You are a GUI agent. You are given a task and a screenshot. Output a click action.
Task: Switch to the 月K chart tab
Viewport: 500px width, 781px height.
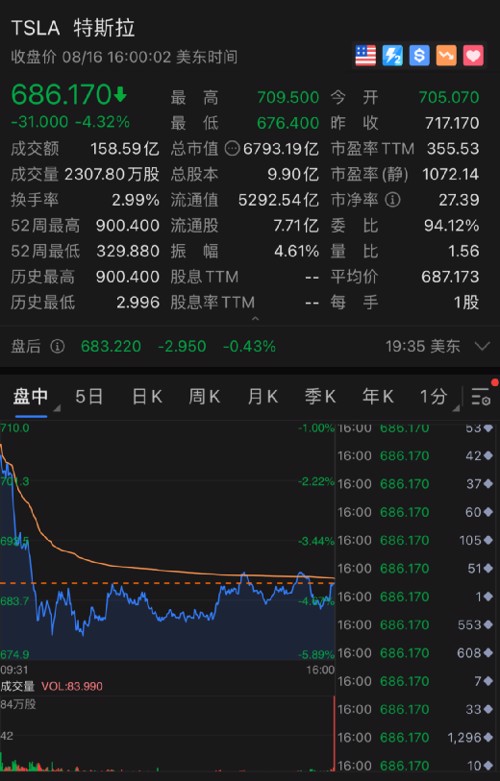(x=262, y=397)
